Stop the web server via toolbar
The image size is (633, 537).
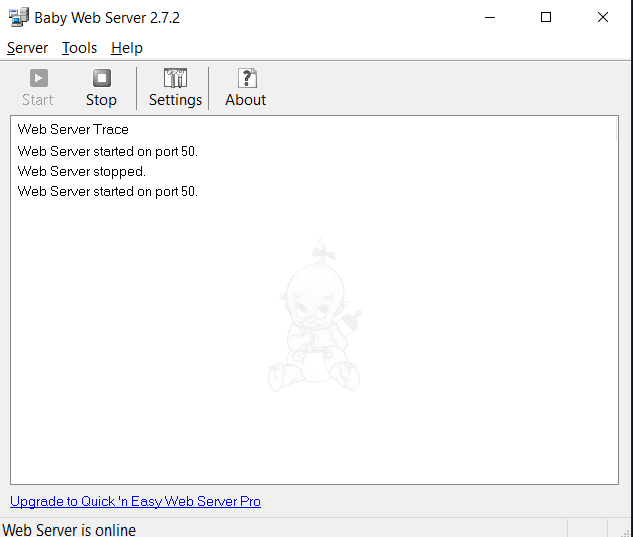pyautogui.click(x=101, y=88)
